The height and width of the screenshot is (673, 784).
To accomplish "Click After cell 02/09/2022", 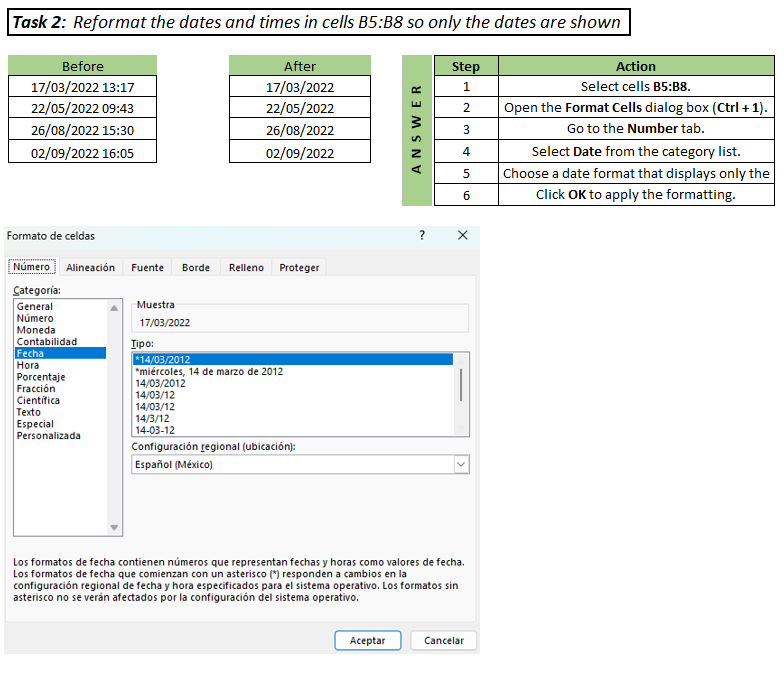I will click(300, 152).
